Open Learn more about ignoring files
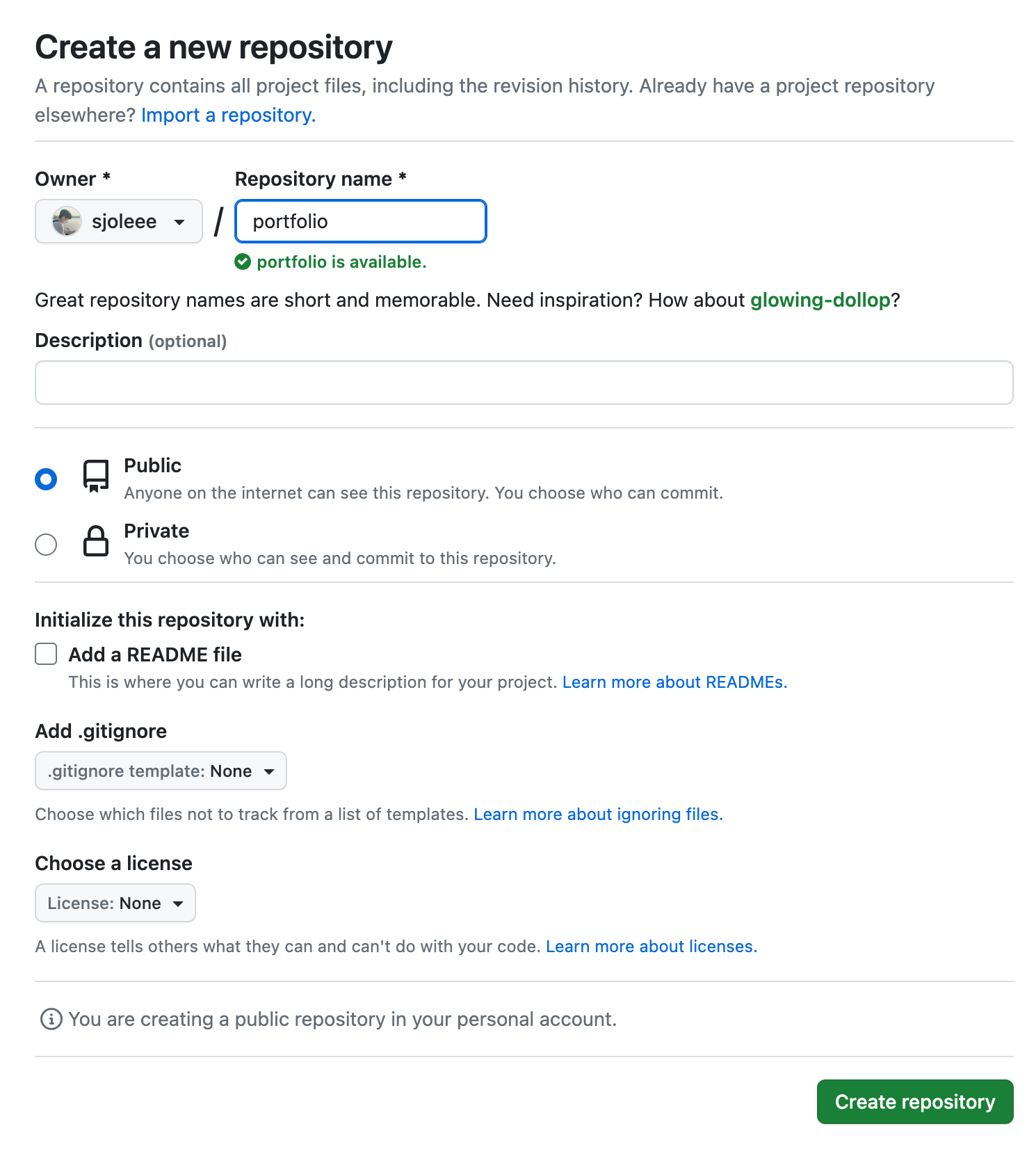 click(x=597, y=814)
